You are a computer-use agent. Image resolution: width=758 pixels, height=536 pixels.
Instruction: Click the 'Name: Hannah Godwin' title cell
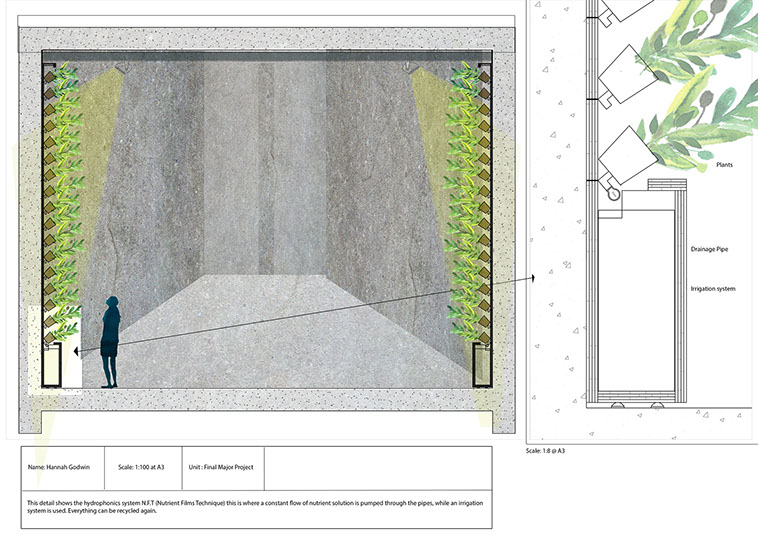[62, 467]
